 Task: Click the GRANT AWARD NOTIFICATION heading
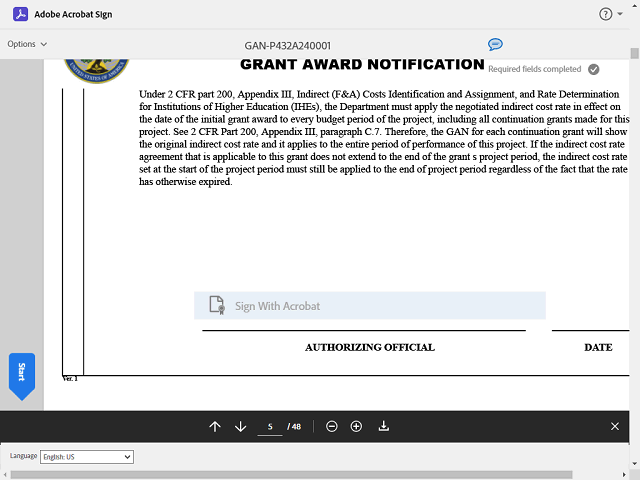pos(362,64)
